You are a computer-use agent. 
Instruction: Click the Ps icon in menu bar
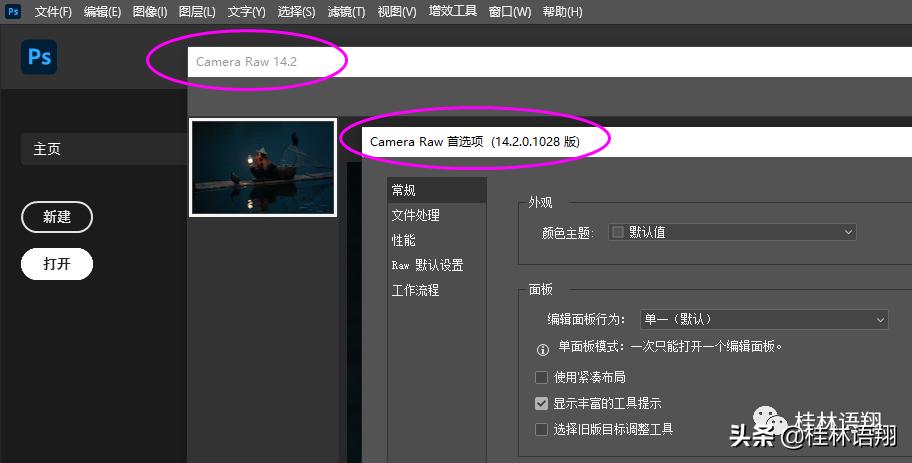(x=13, y=11)
